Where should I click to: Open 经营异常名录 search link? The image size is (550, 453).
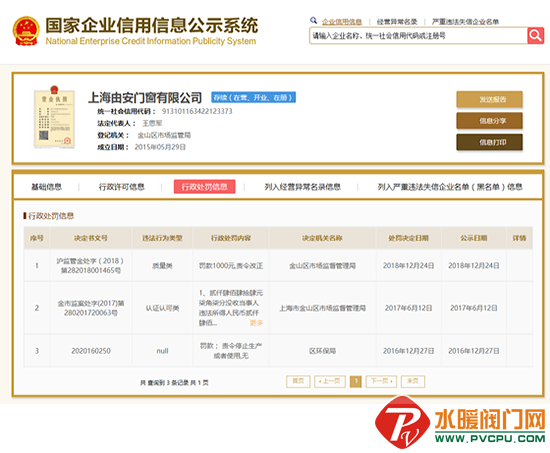tap(397, 22)
